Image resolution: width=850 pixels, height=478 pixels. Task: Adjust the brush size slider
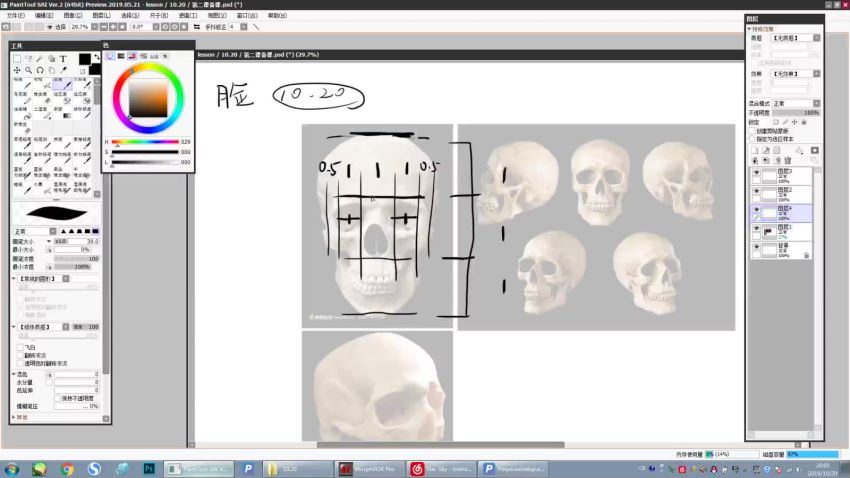point(76,241)
